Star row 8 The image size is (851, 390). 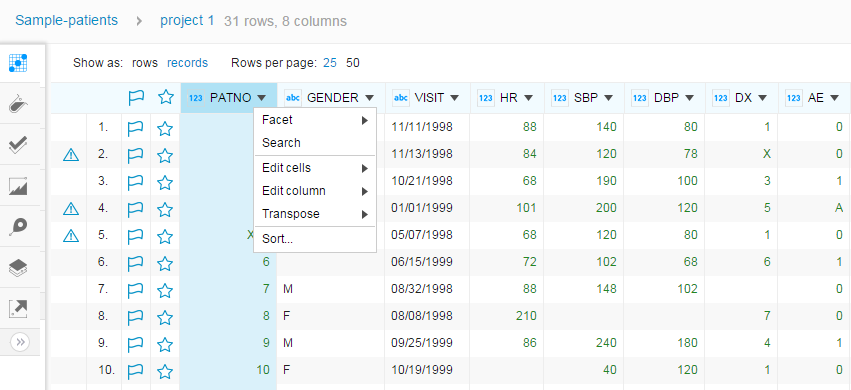coord(165,317)
